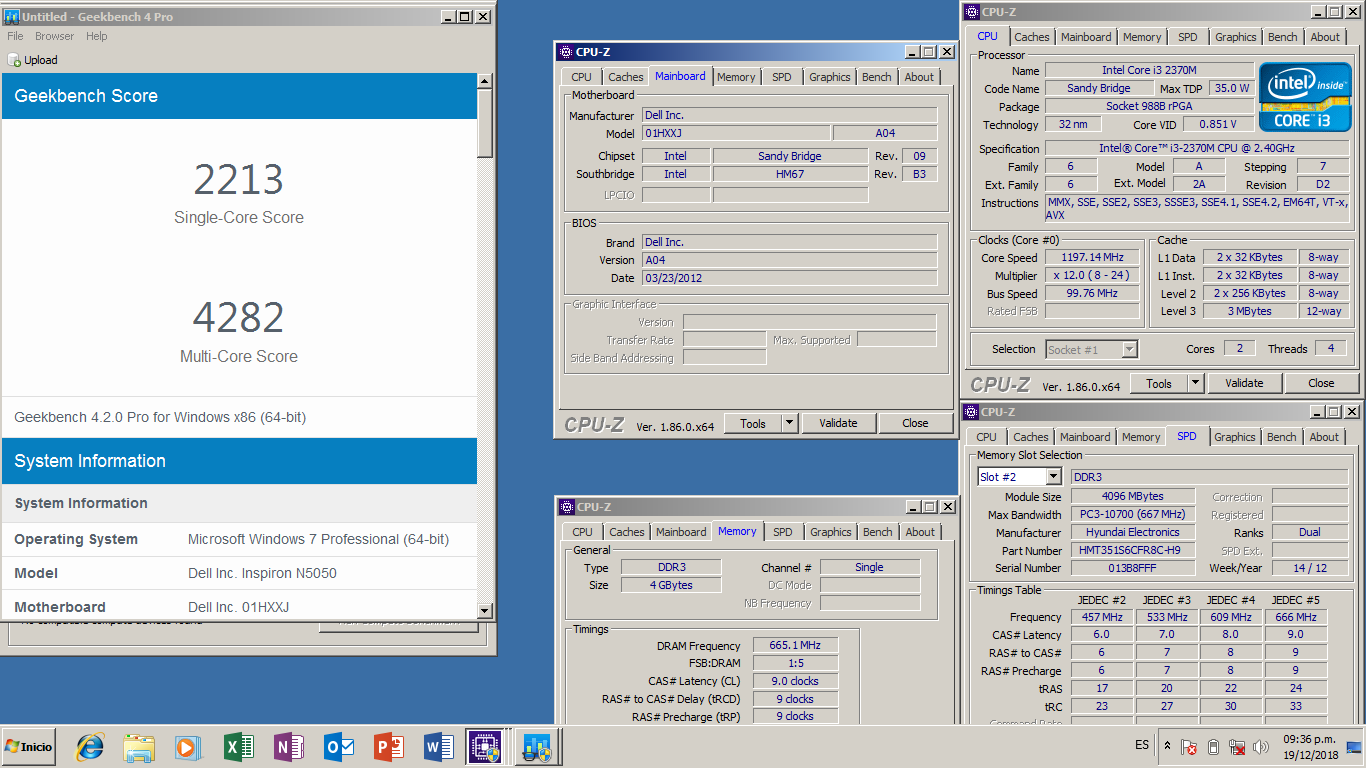Click Validate in the CPU window
Screen dimensions: 1366x768
tap(1244, 383)
